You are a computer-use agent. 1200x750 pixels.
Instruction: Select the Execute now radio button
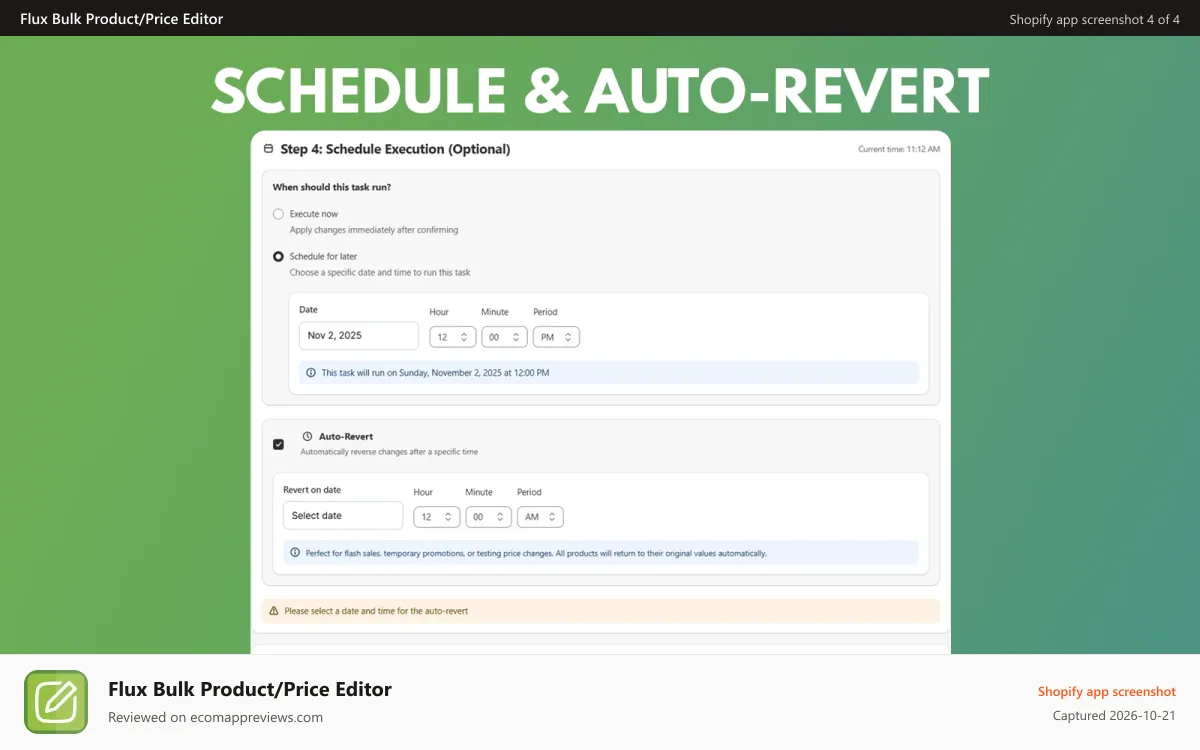[278, 214]
